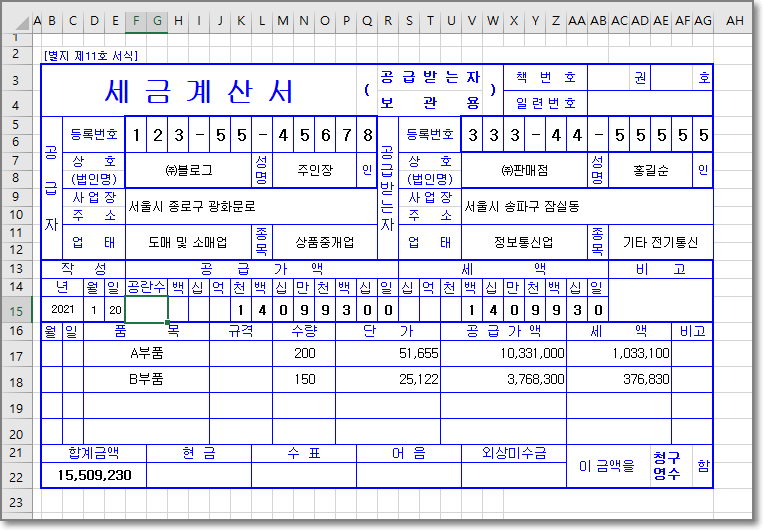Click the Select All corner triangle
This screenshot has width=763, height=530.
click(22, 22)
